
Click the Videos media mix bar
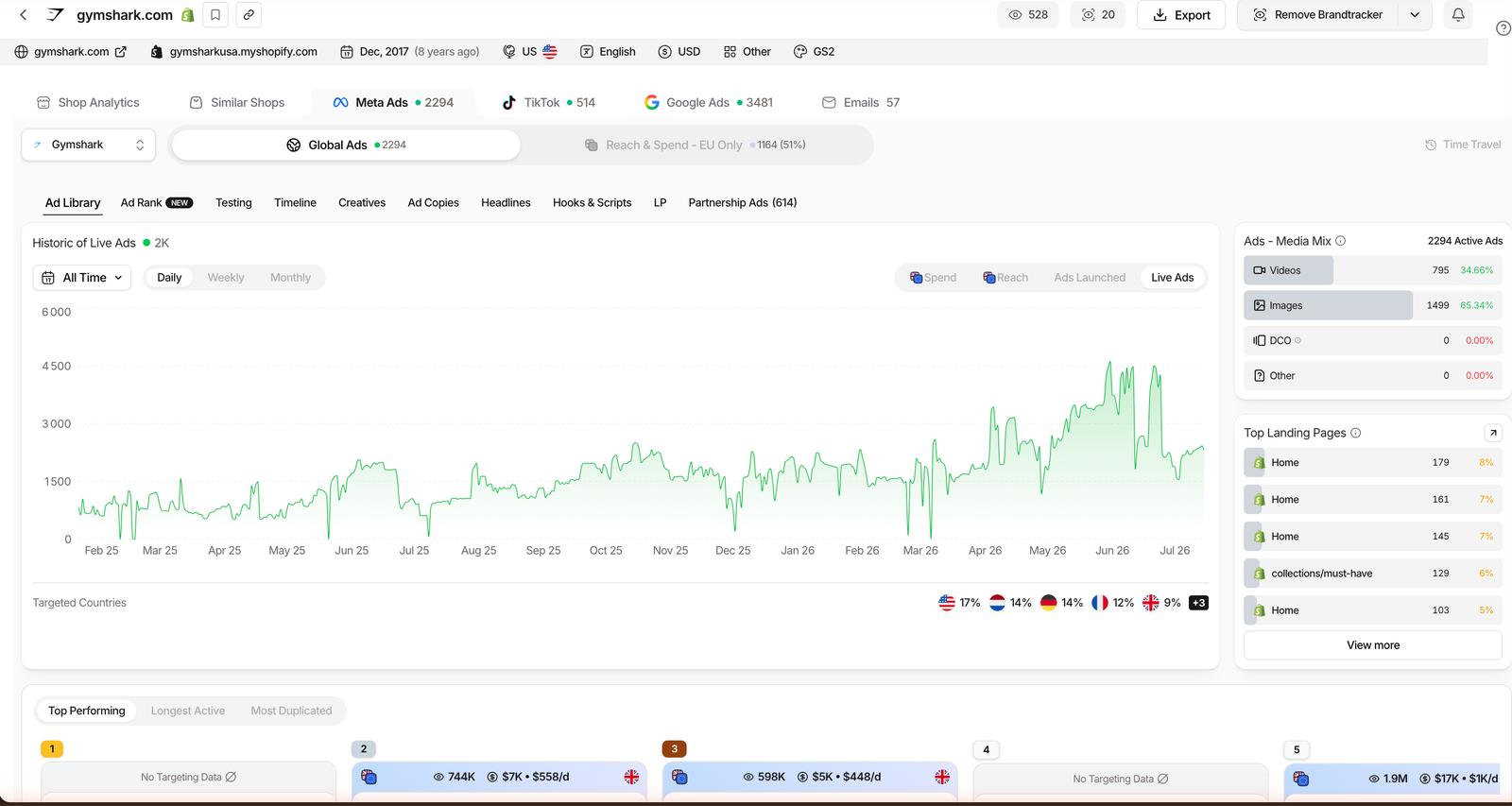coord(1373,270)
